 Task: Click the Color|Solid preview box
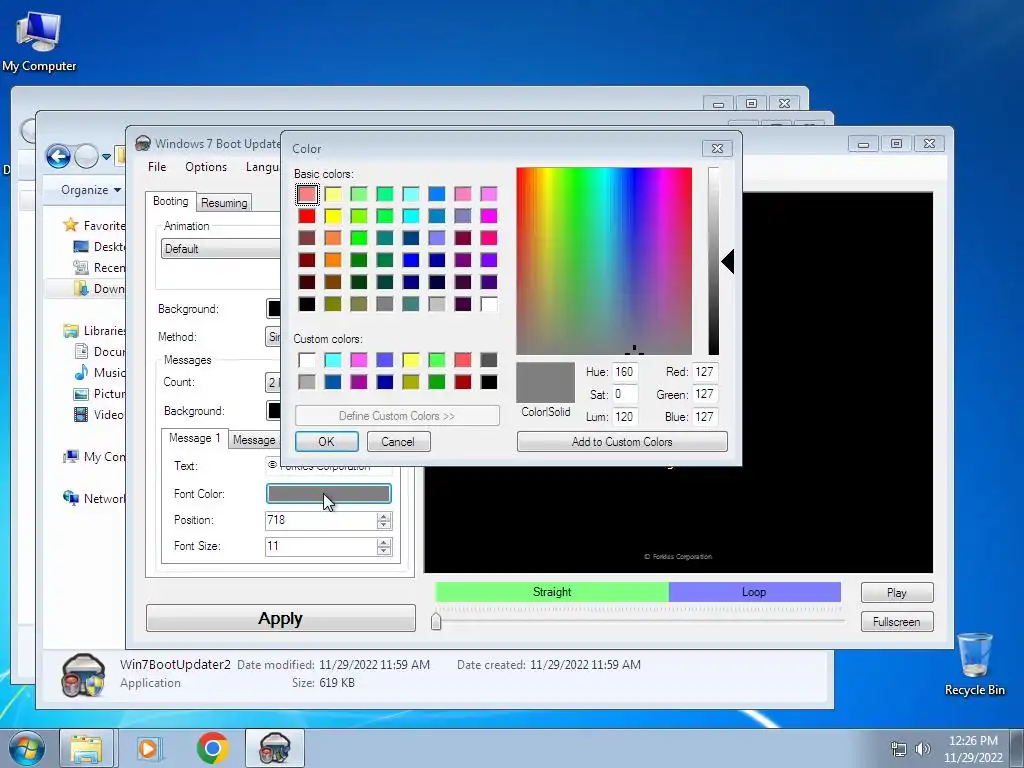coord(545,383)
